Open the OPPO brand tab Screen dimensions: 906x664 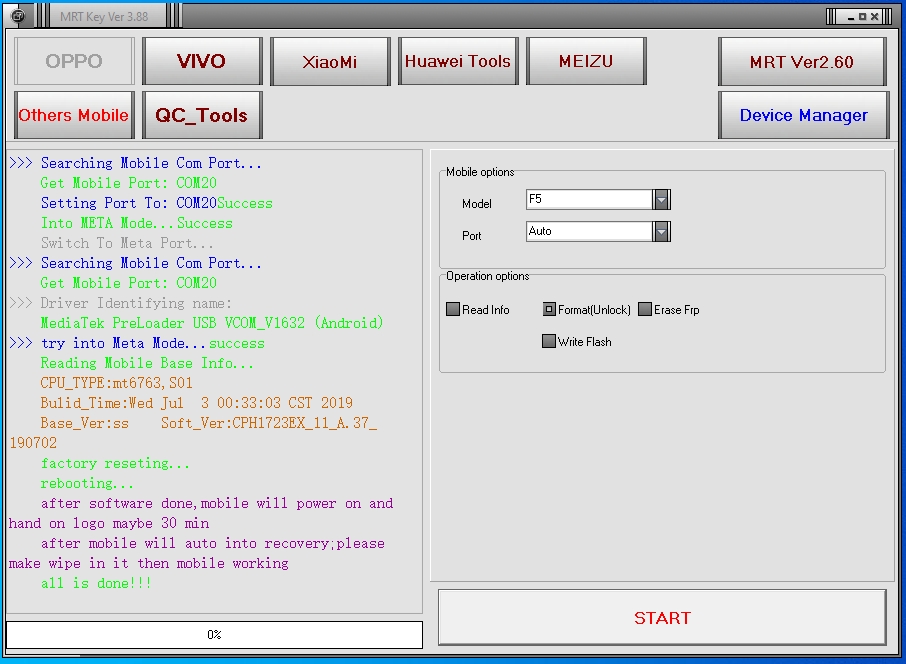[x=74, y=61]
